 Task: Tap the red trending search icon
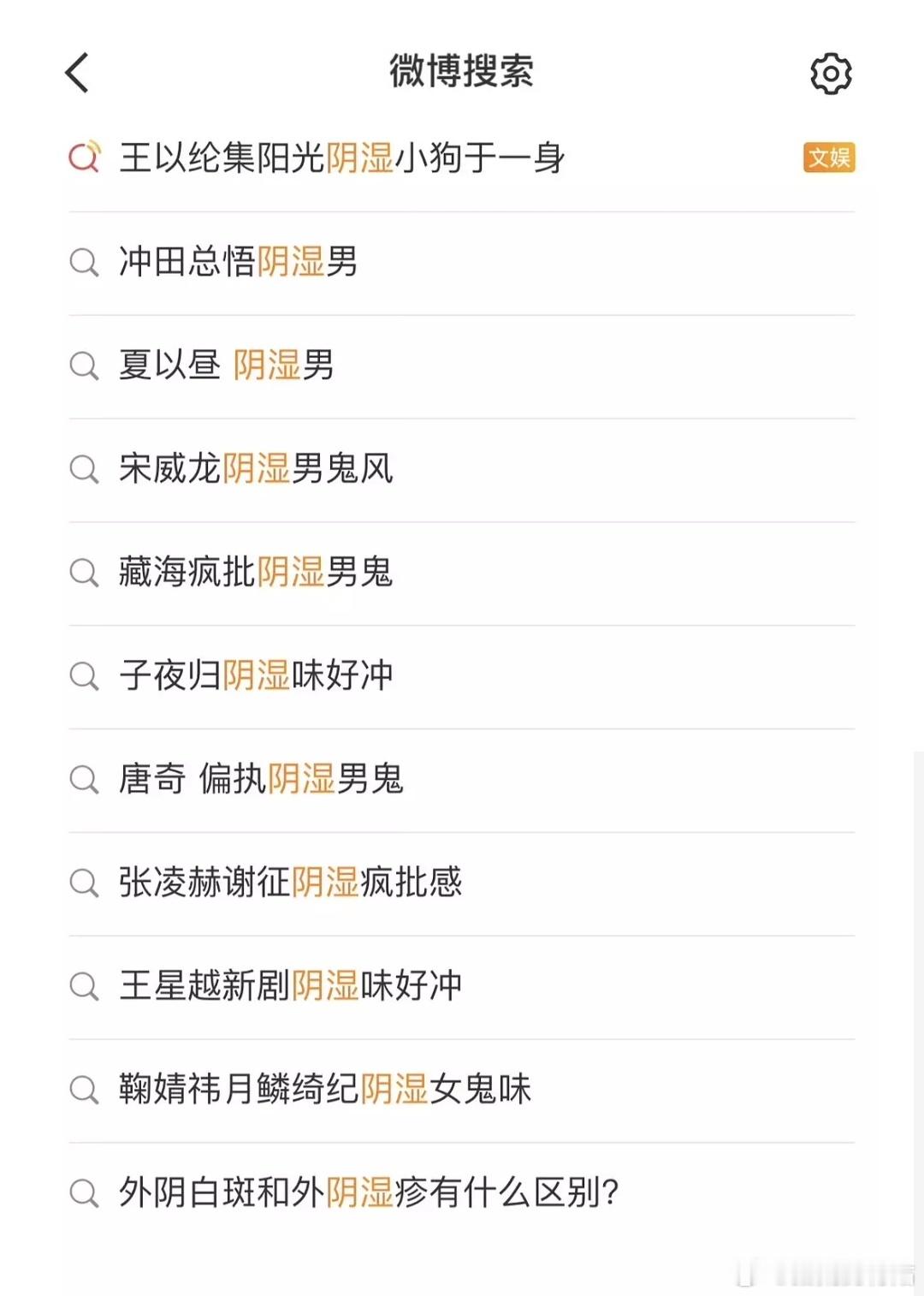point(85,158)
